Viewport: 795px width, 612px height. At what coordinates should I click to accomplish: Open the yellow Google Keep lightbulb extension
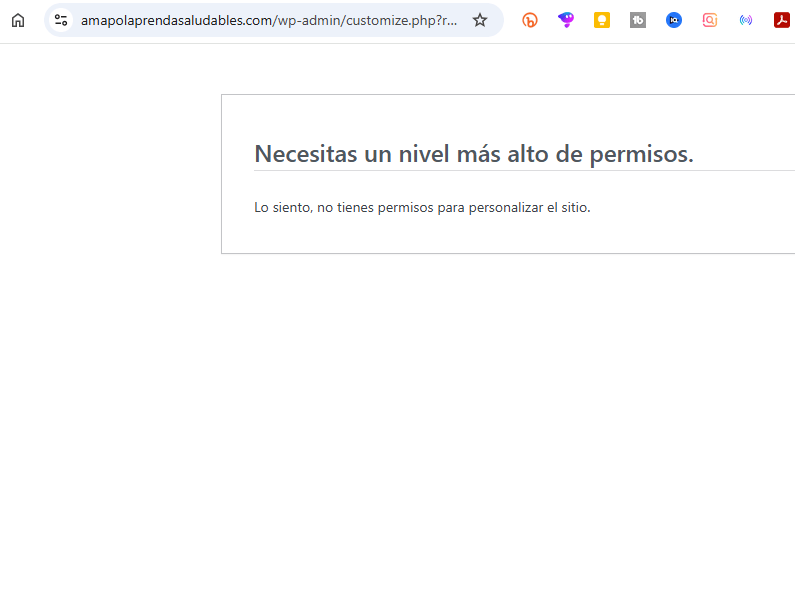[602, 20]
